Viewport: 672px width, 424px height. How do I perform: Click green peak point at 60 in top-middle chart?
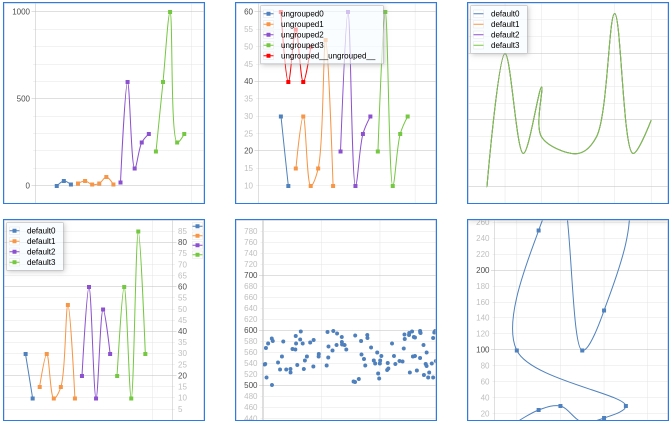[x=385, y=12]
